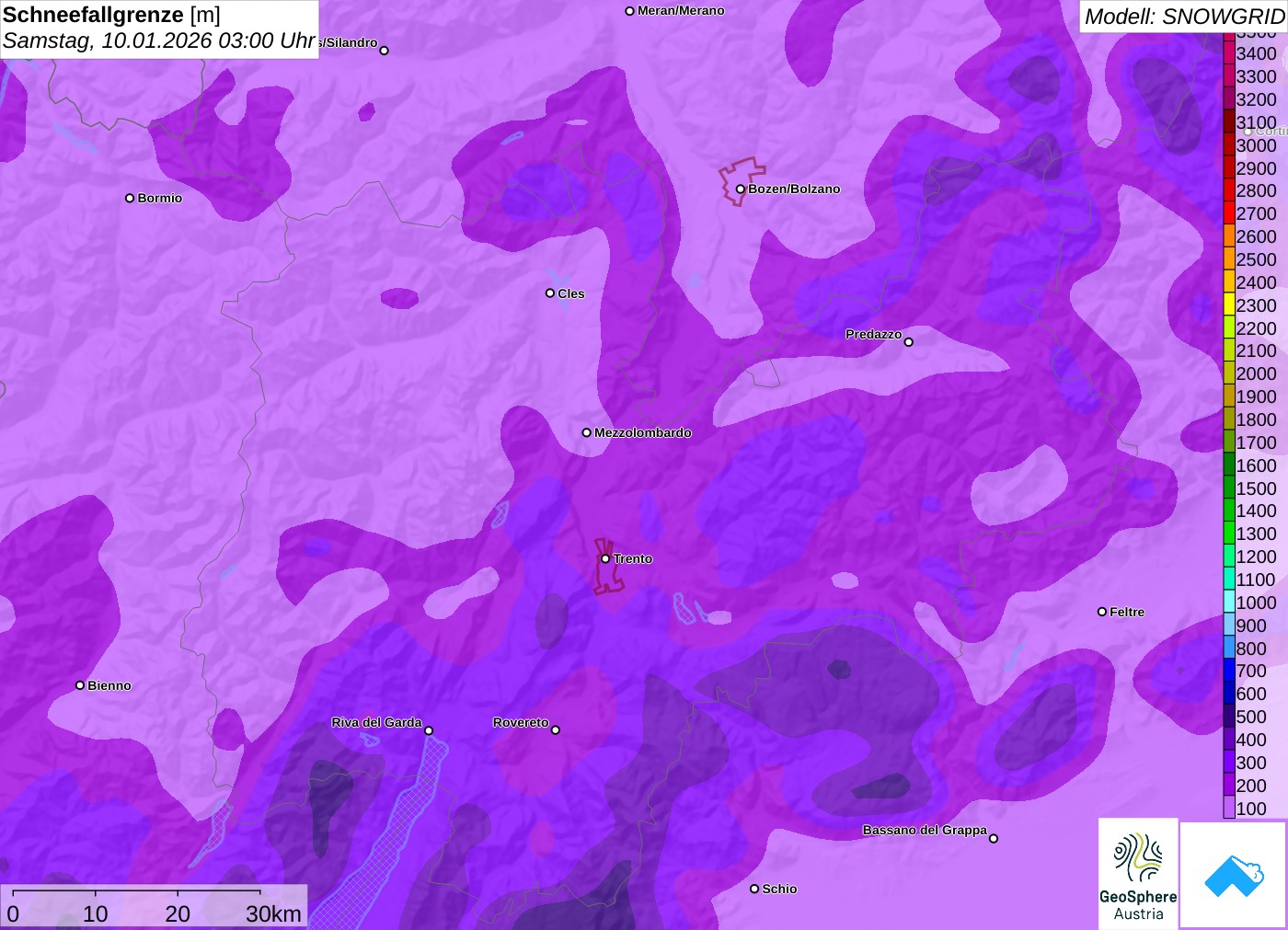This screenshot has height=930, width=1288.
Task: Click the Mezzolombardo label text
Action: pyautogui.click(x=642, y=432)
